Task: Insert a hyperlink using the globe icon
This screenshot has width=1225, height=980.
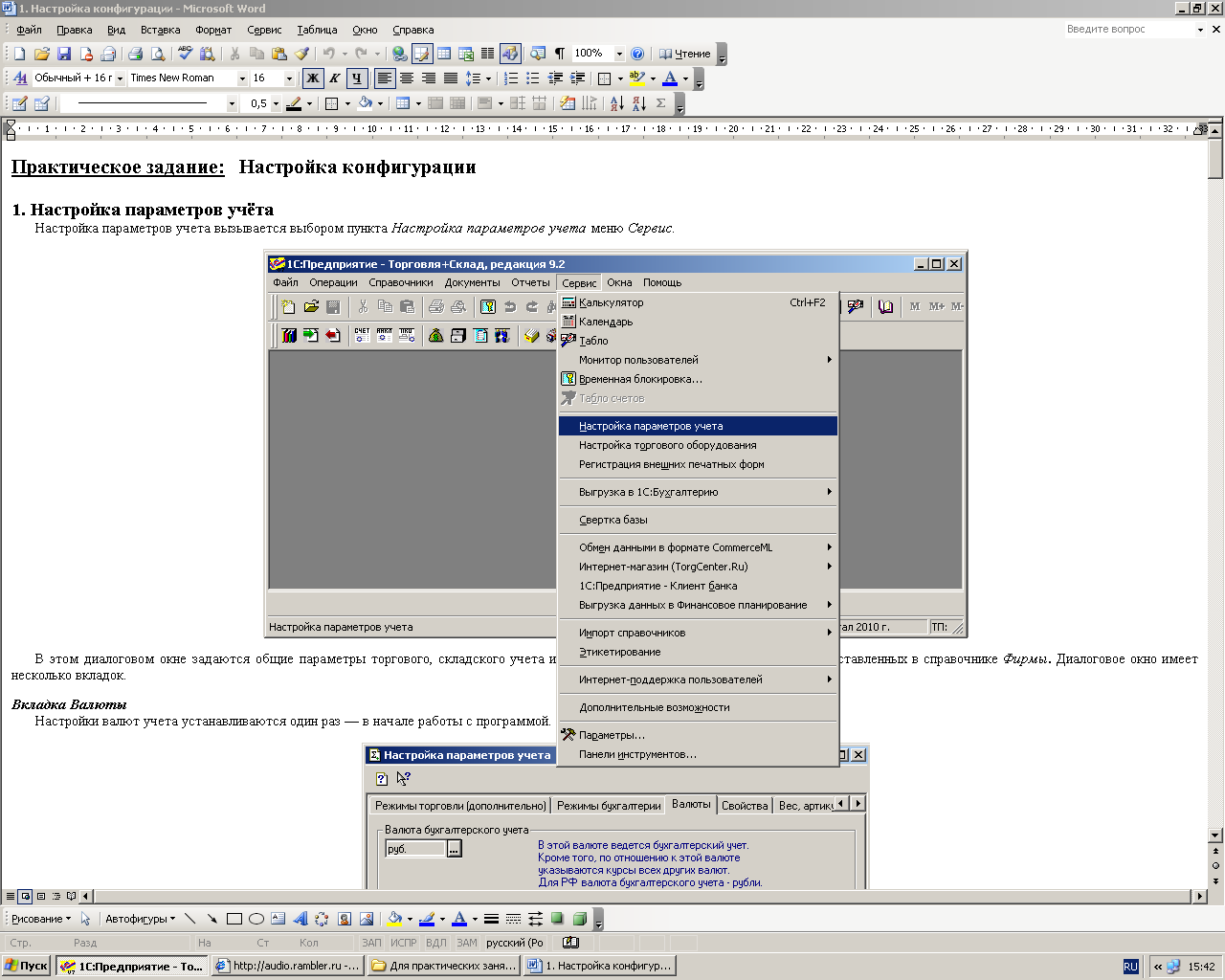Action: pyautogui.click(x=400, y=54)
